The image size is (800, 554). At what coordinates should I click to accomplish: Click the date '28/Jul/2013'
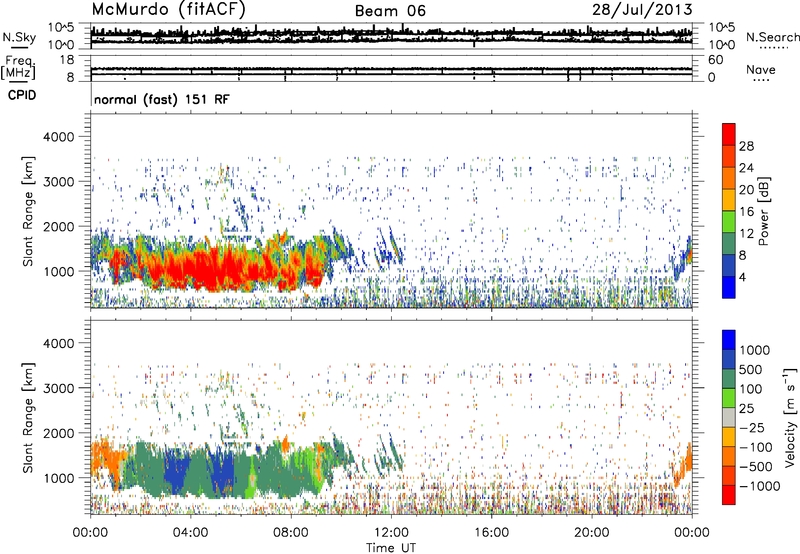coord(642,9)
